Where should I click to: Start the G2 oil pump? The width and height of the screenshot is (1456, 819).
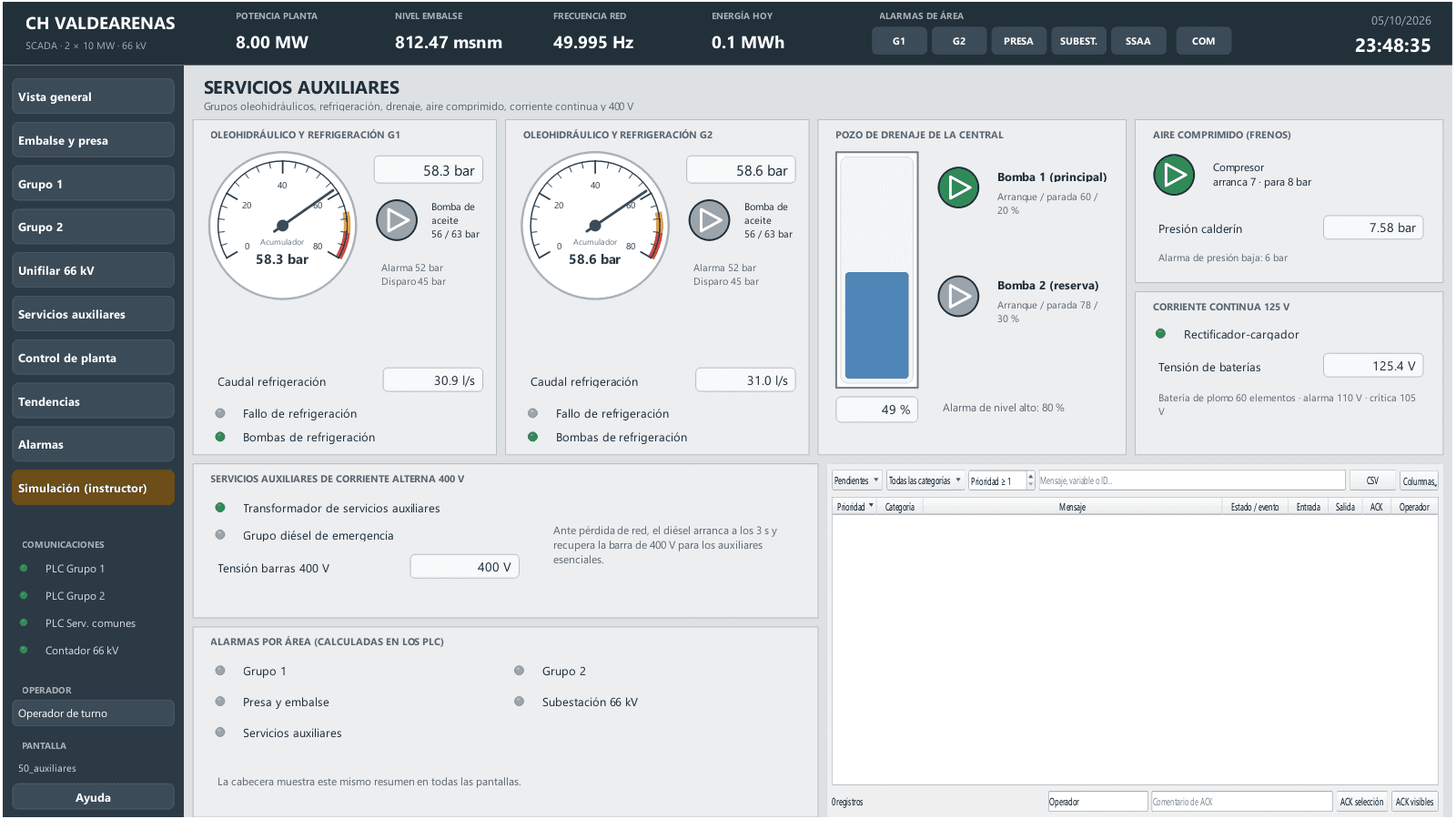[x=710, y=220]
